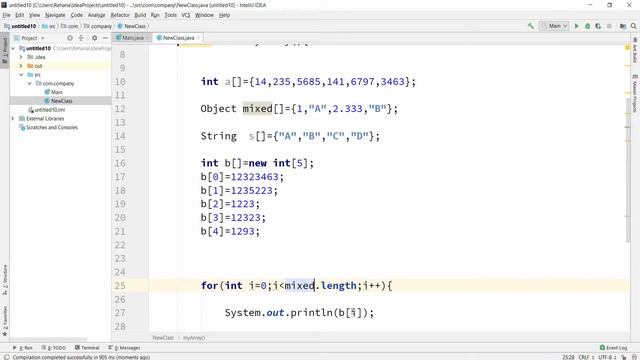Close the Main.java tab
Image resolution: width=640 pixels, height=360 pixels.
point(147,38)
